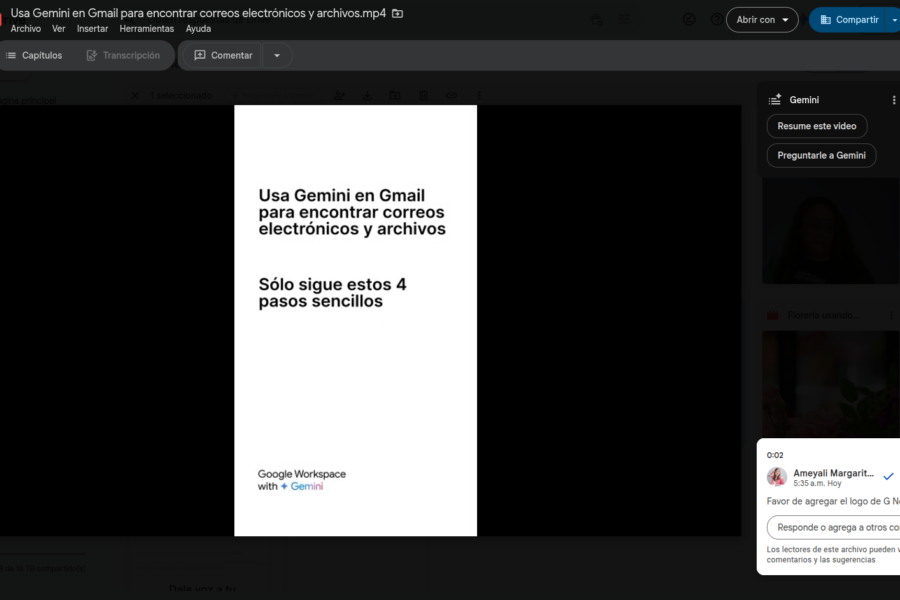Image resolution: width=900 pixels, height=600 pixels.
Task: Click Ameyali Margarit's avatar in the comment
Action: 777,477
